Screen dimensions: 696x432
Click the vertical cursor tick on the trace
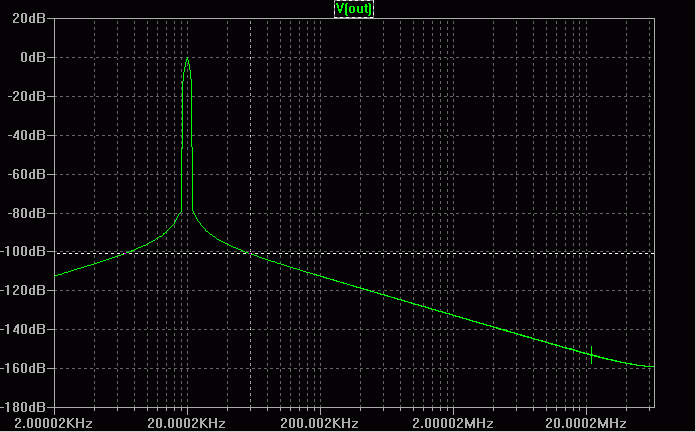(591, 355)
